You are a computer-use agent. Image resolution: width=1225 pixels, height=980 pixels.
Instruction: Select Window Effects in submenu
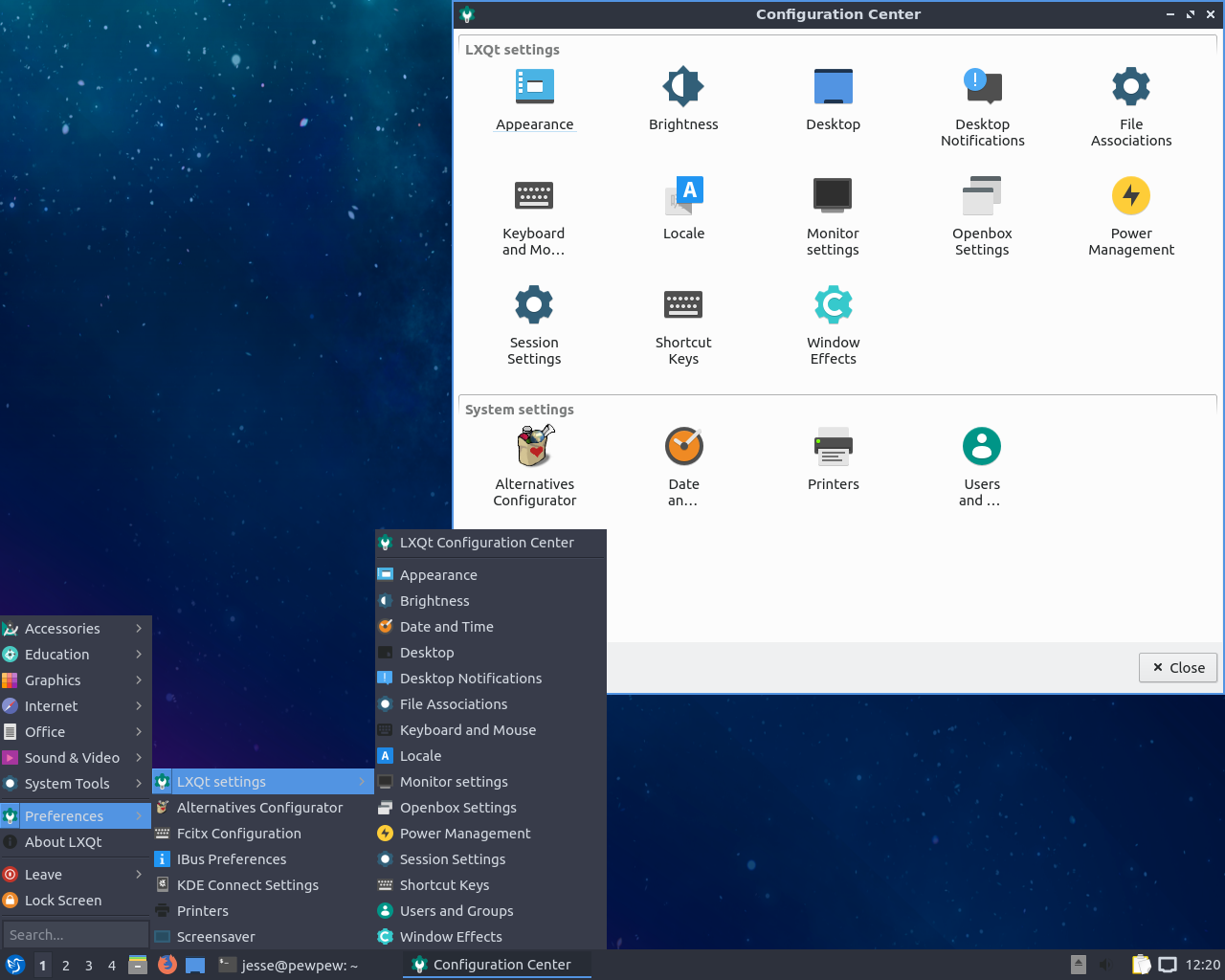coord(491,937)
